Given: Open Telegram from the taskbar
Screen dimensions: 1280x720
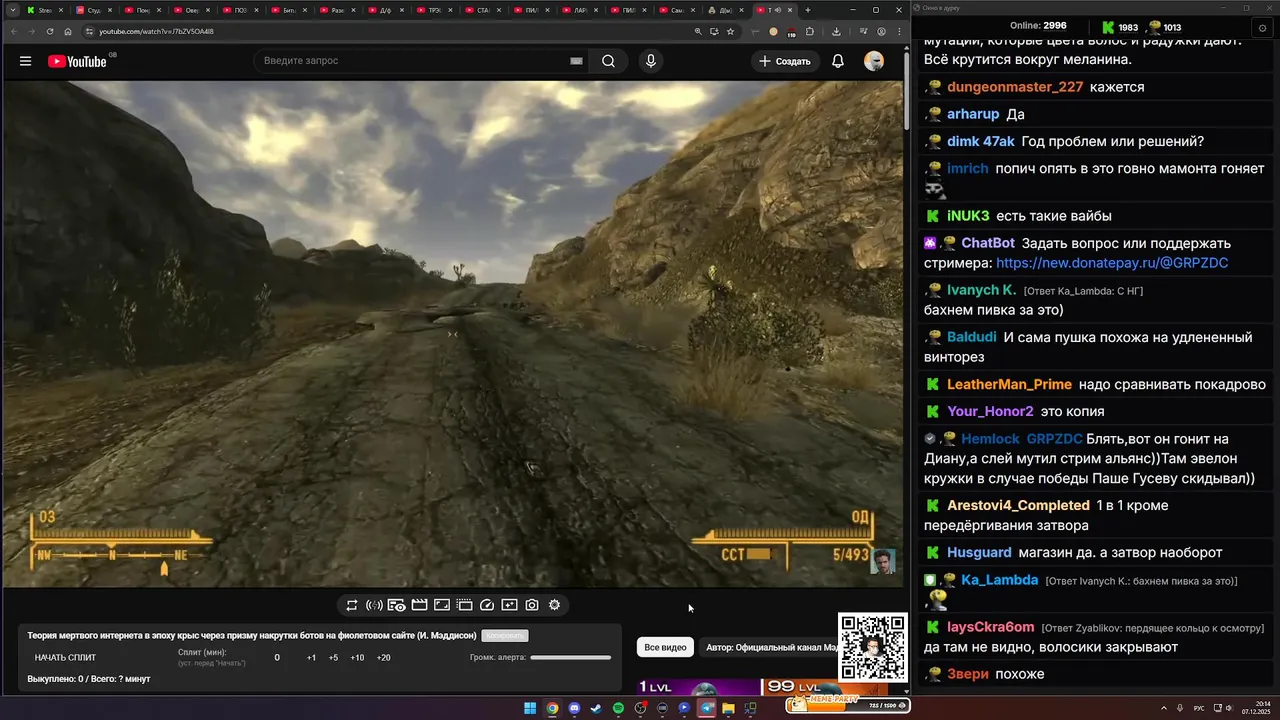Looking at the screenshot, I should click(706, 709).
